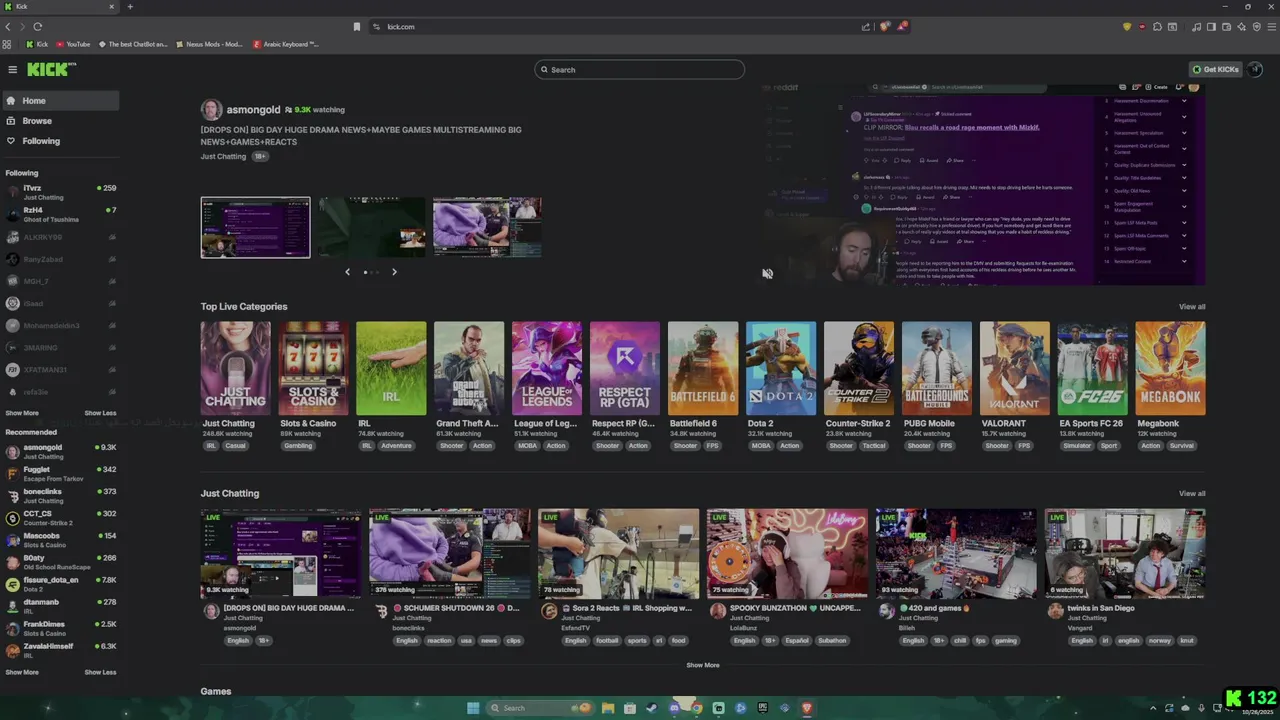Viewport: 1280px width, 720px height.
Task: Open ITwrz in the Following list
Action: (x=60, y=192)
